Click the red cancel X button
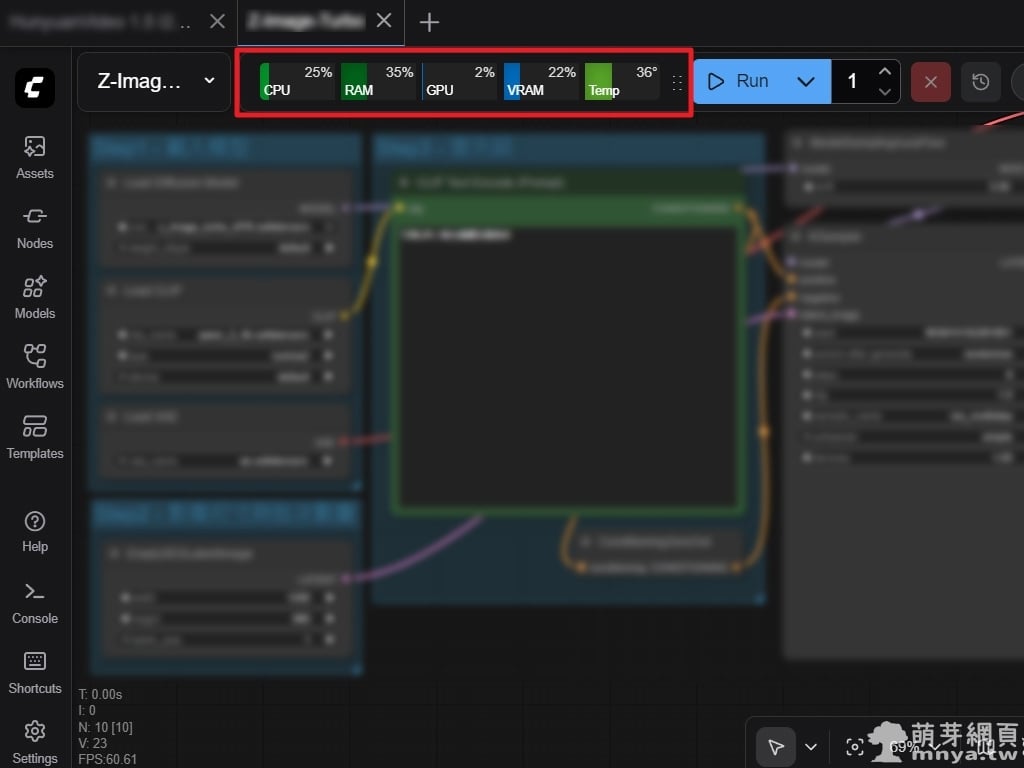1024x768 pixels. pos(930,82)
